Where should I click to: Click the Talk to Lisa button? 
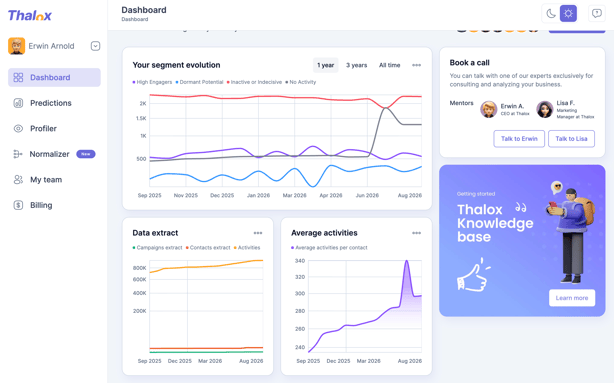click(x=571, y=139)
